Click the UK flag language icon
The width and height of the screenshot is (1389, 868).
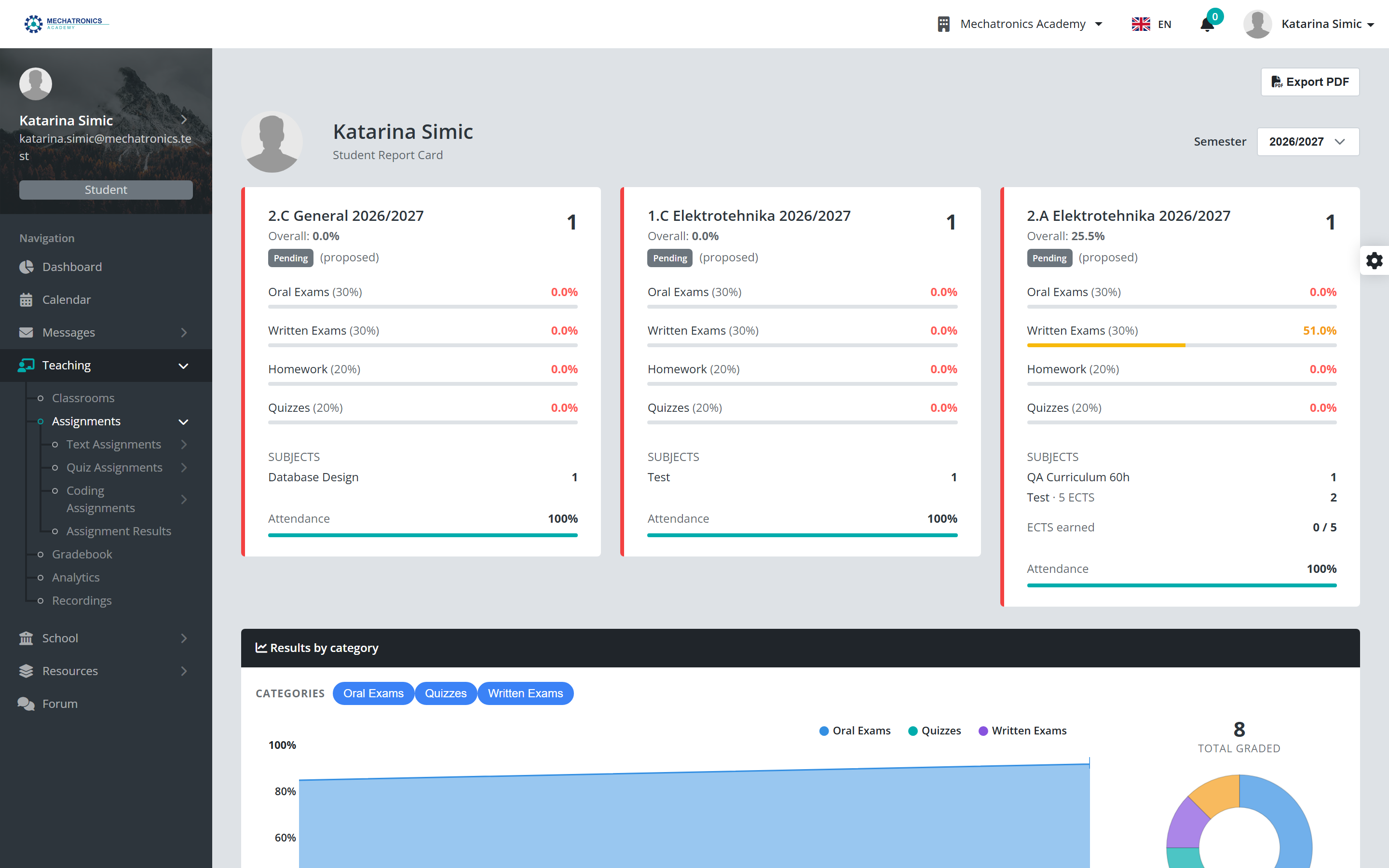click(1141, 24)
